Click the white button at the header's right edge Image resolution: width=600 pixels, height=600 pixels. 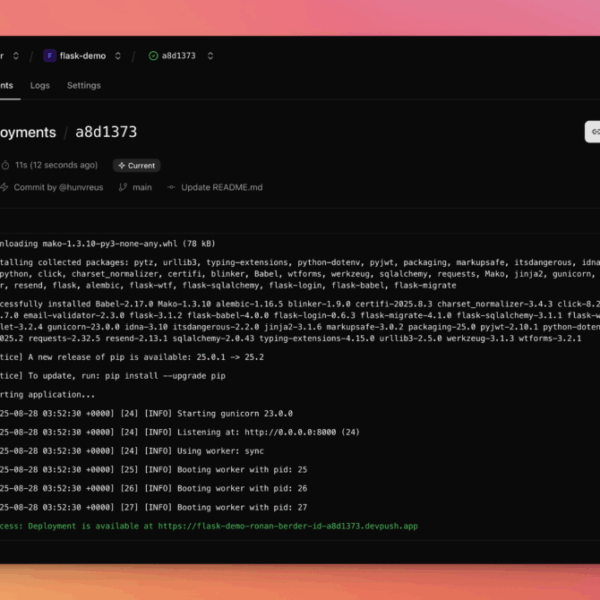(592, 132)
